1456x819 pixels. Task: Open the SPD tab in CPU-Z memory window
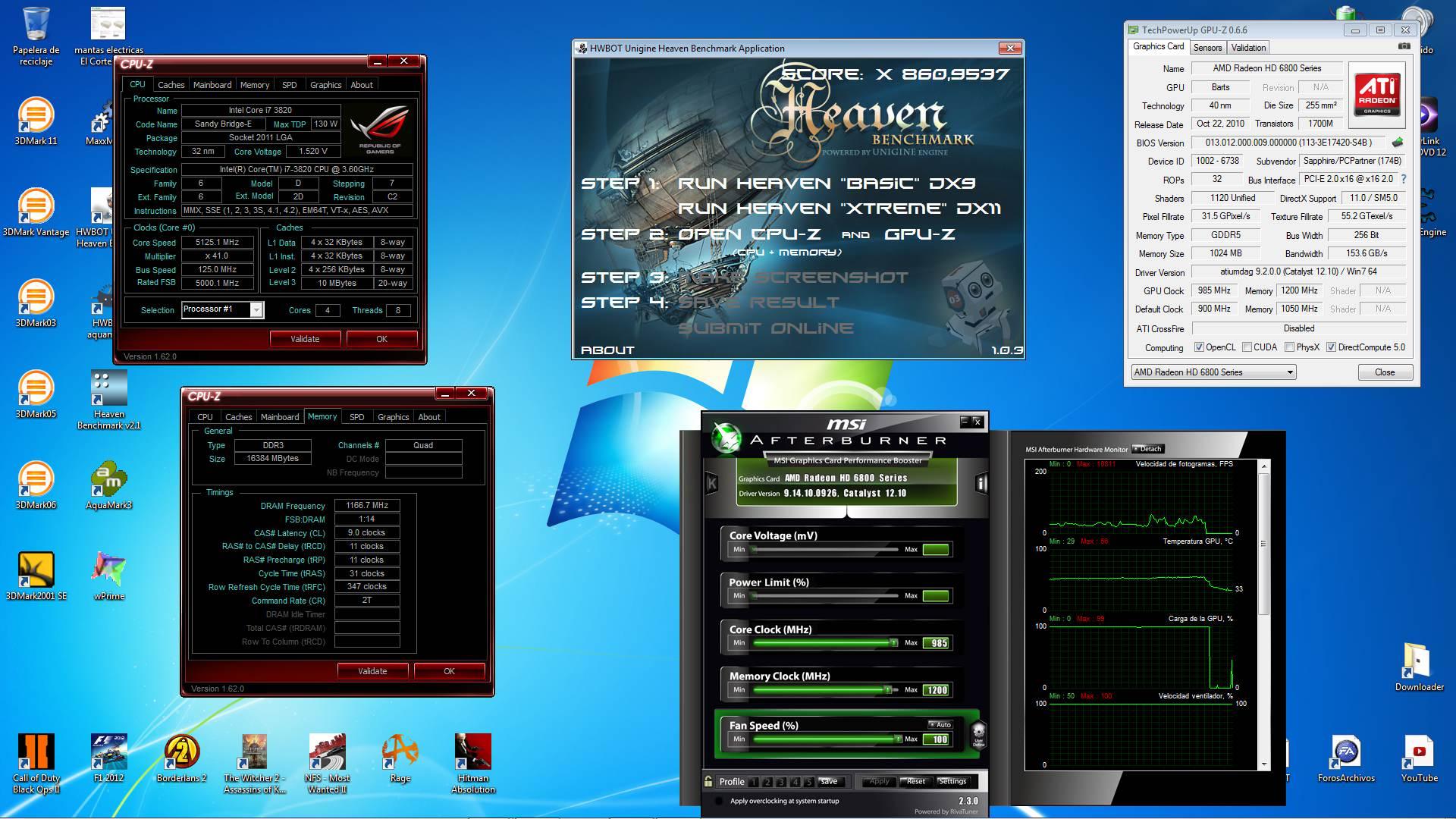pyautogui.click(x=356, y=417)
